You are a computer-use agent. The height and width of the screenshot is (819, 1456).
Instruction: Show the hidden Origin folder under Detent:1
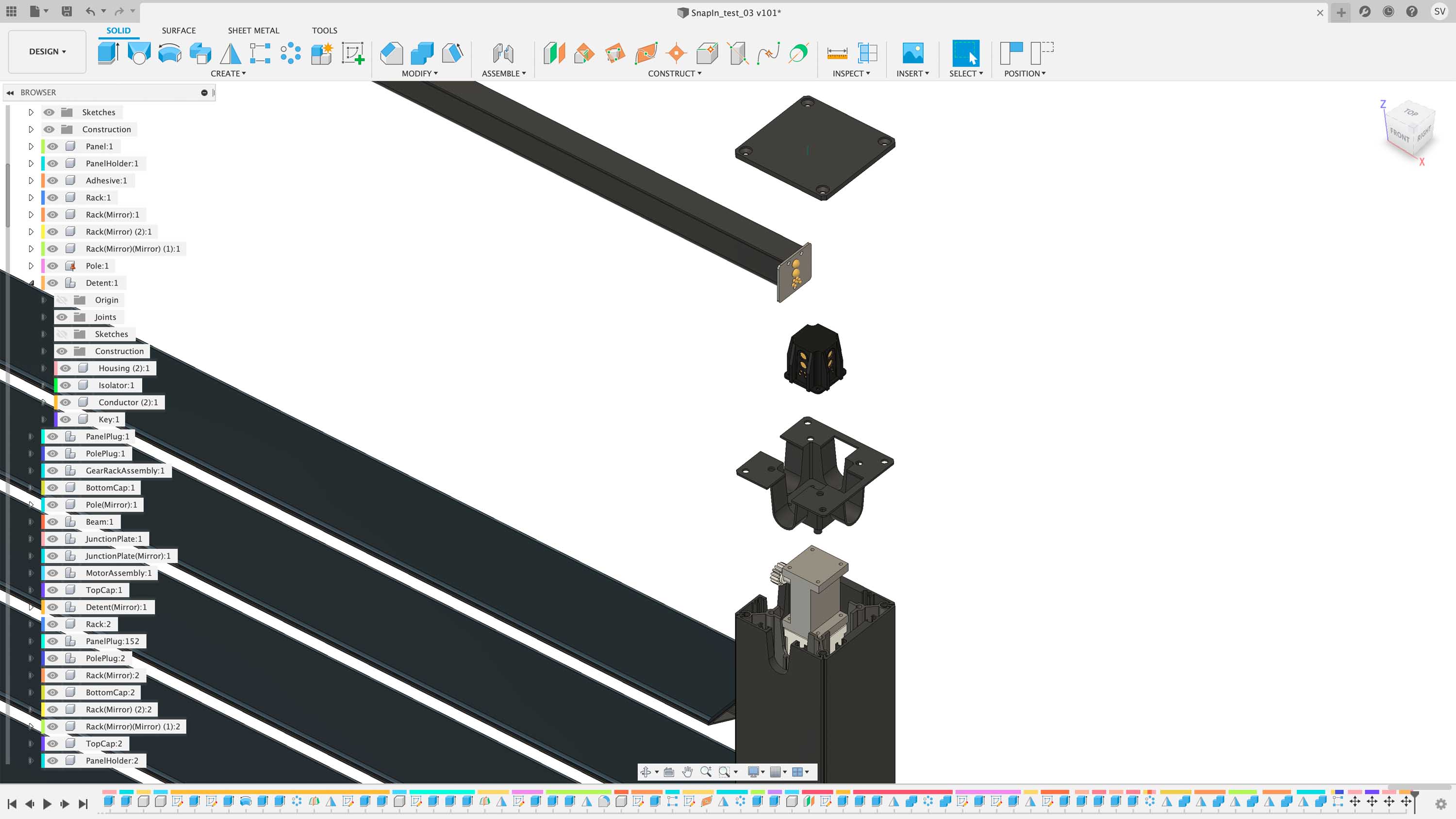62,299
